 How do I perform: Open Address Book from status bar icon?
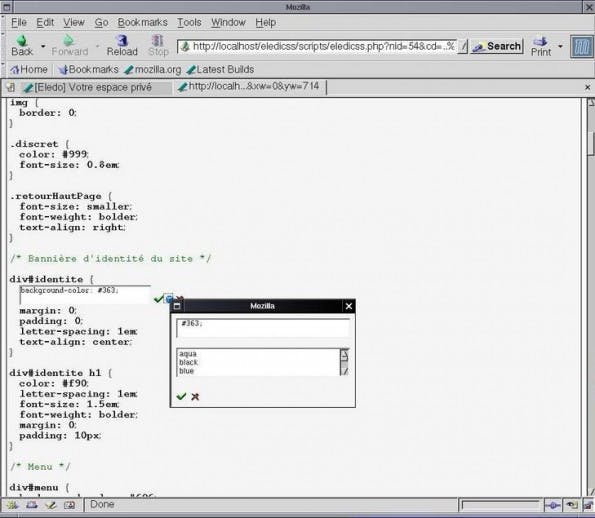pyautogui.click(x=69, y=505)
